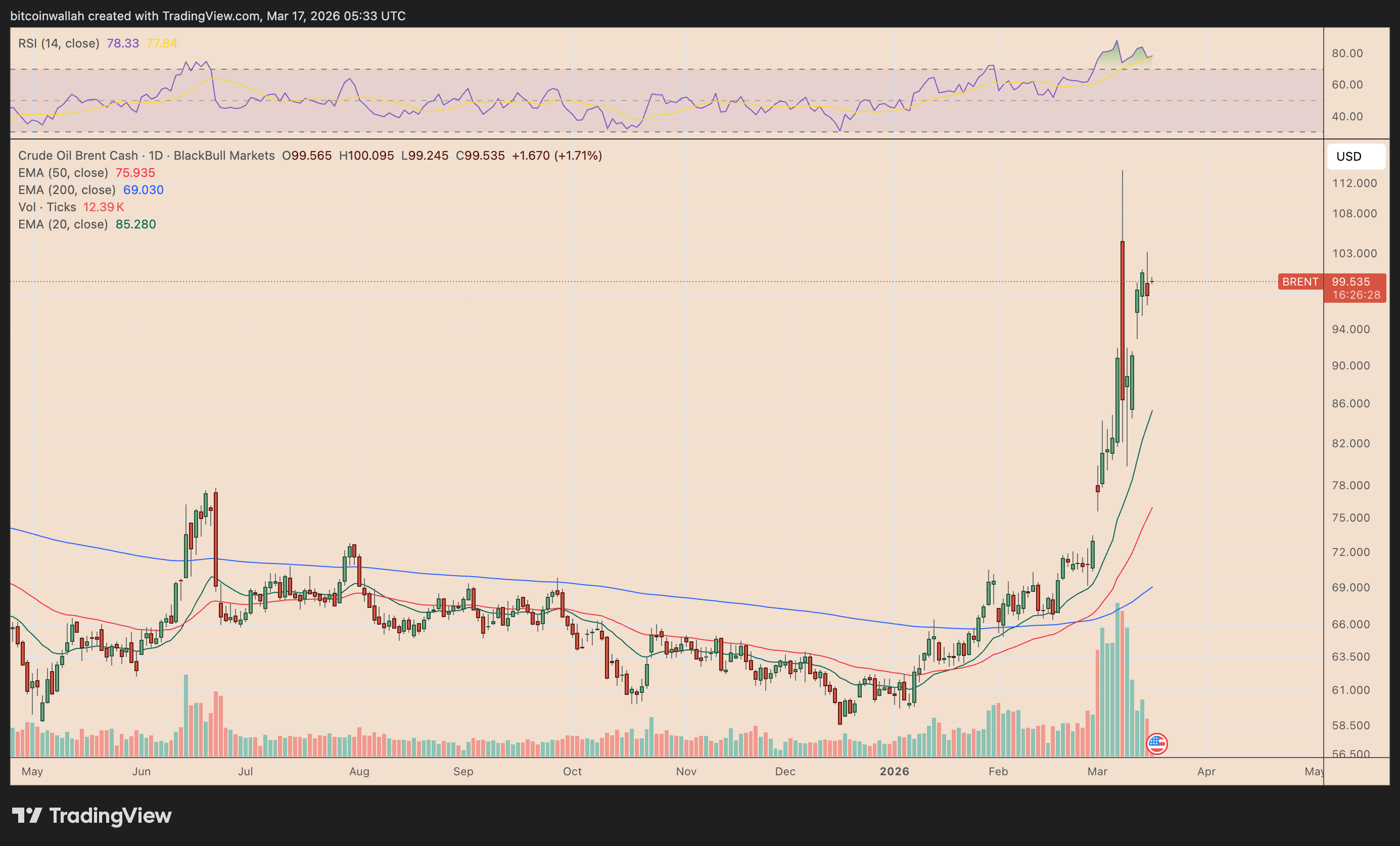
Task: Click the 80.00 RSI scale label
Action: 1347,54
